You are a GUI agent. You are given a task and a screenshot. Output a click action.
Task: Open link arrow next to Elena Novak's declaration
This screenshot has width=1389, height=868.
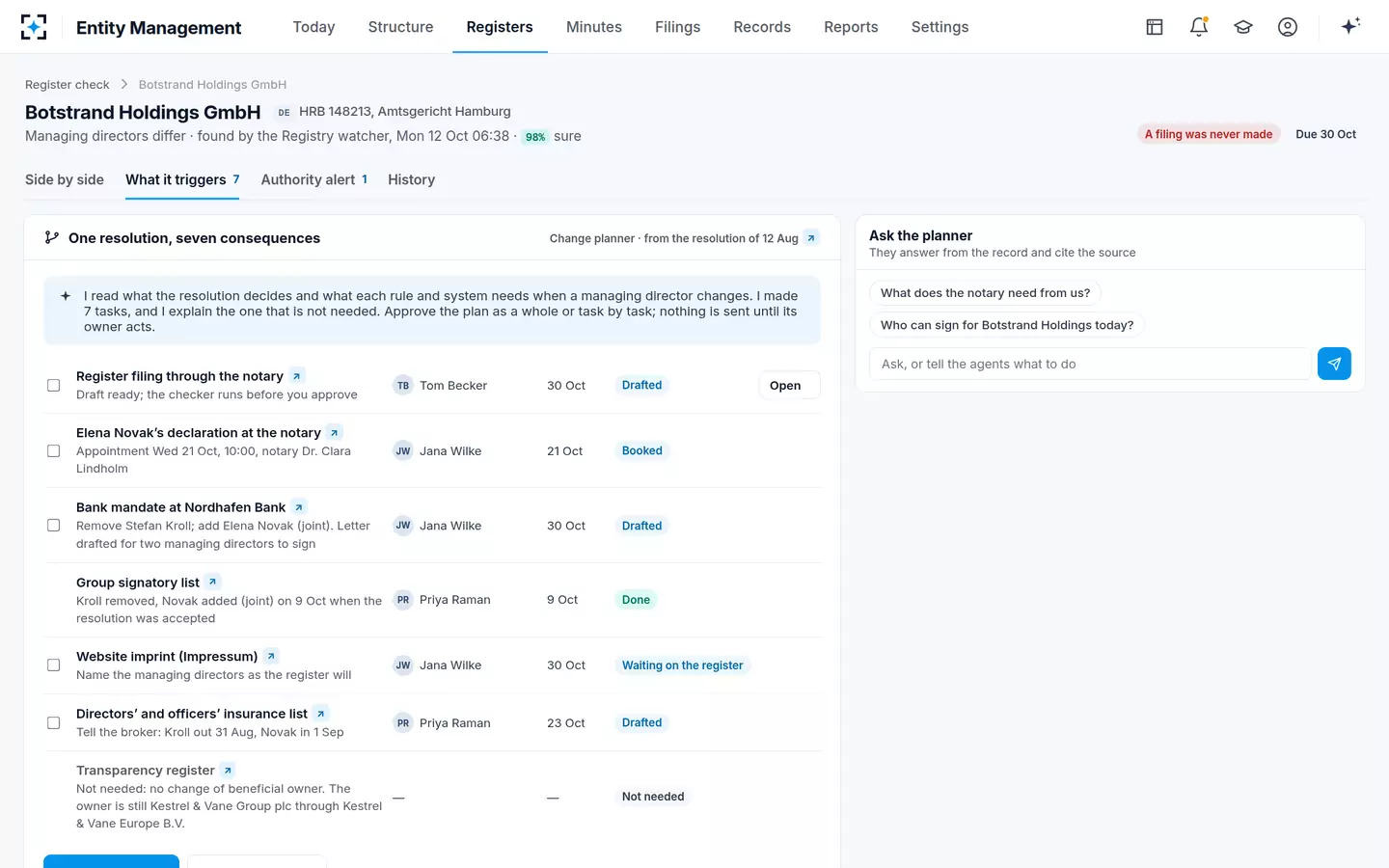coord(335,433)
